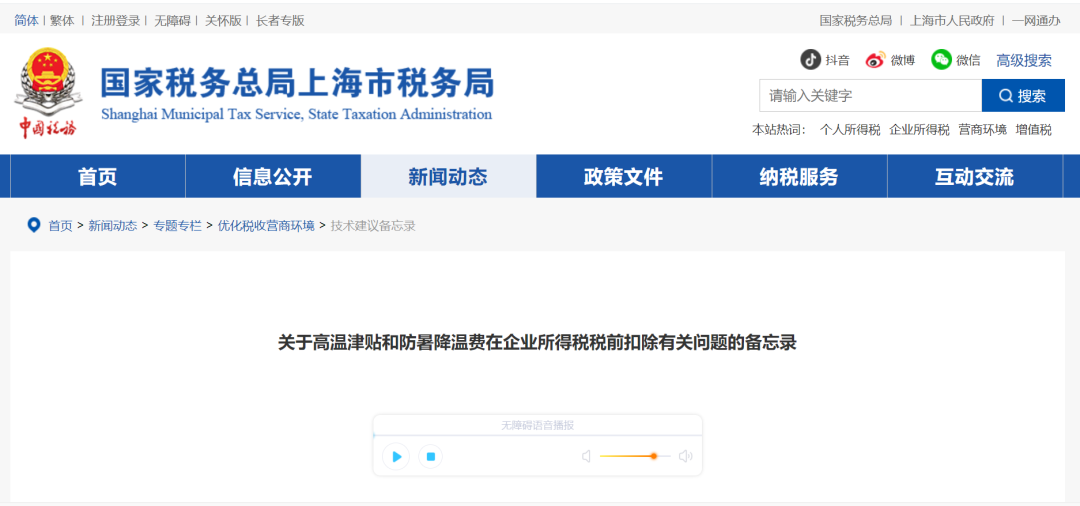Open the 首页 navigation tab
Viewport: 1080px width, 506px height.
pos(98,177)
